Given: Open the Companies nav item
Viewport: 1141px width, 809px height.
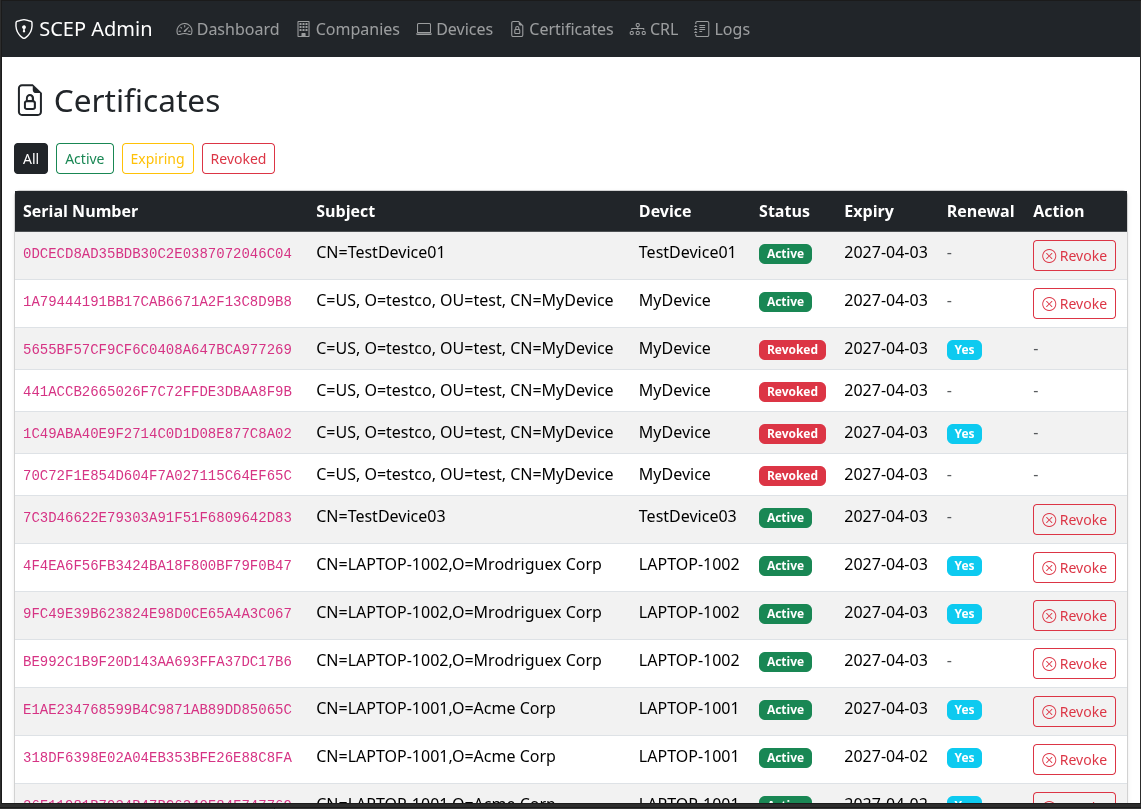Looking at the screenshot, I should (x=349, y=29).
